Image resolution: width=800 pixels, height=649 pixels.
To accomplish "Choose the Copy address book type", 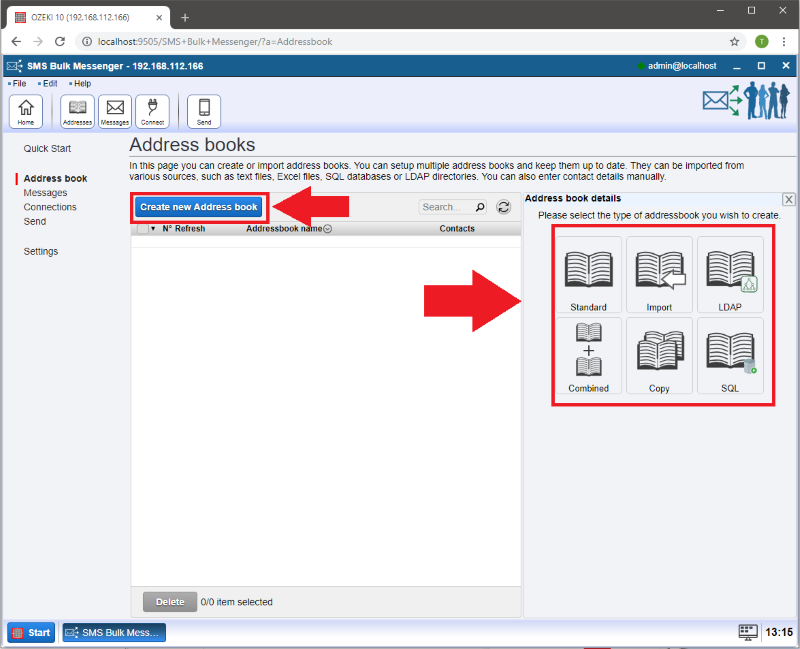I will pos(659,356).
